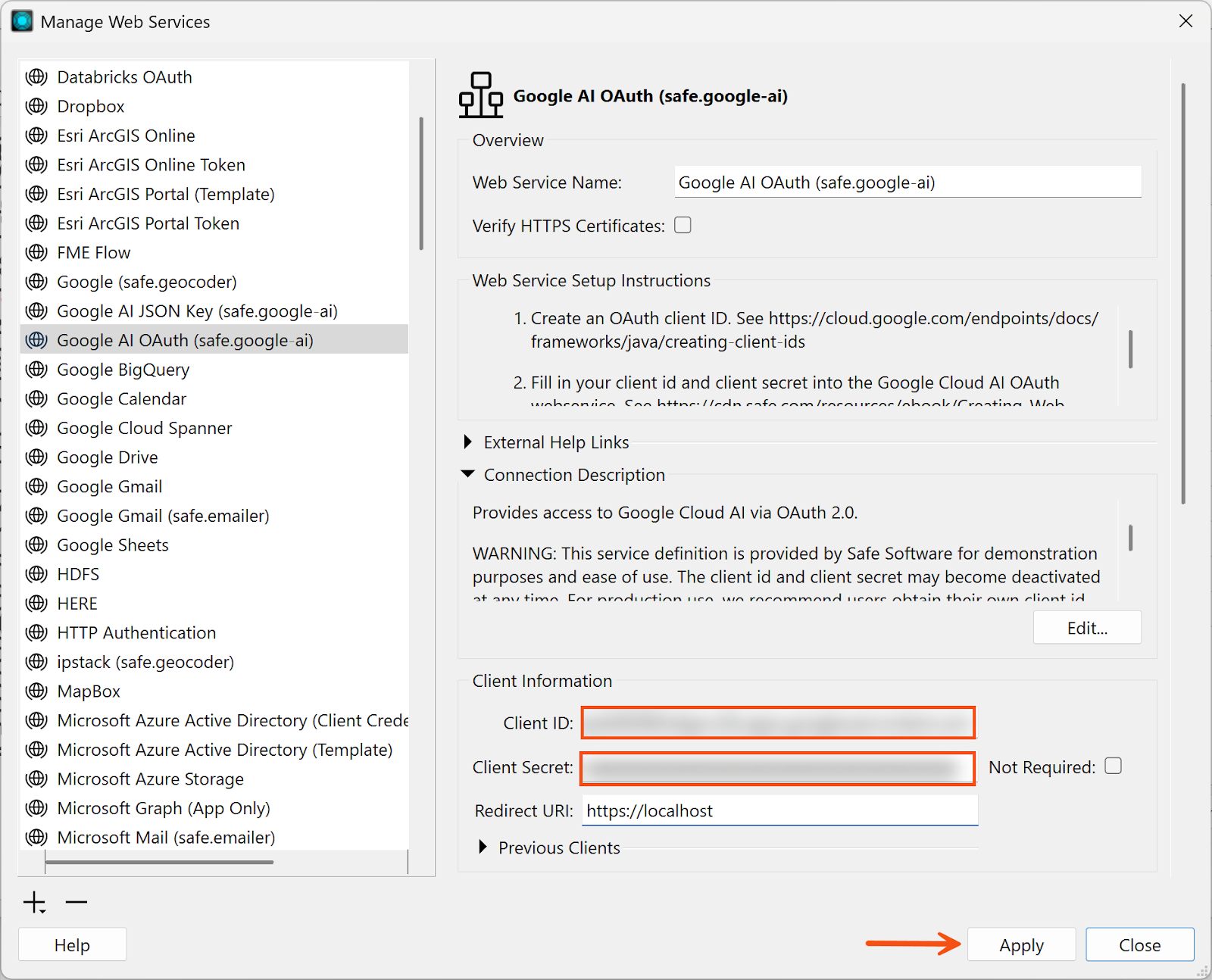Enable Verify HTTPS Certificates checkbox
1212x980 pixels.
pos(683,225)
